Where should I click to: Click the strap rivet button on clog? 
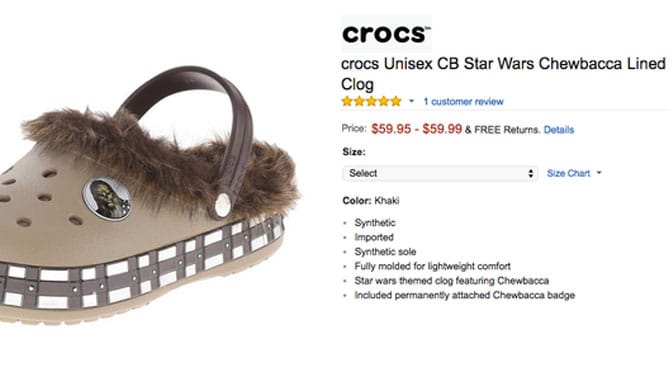pos(223,205)
